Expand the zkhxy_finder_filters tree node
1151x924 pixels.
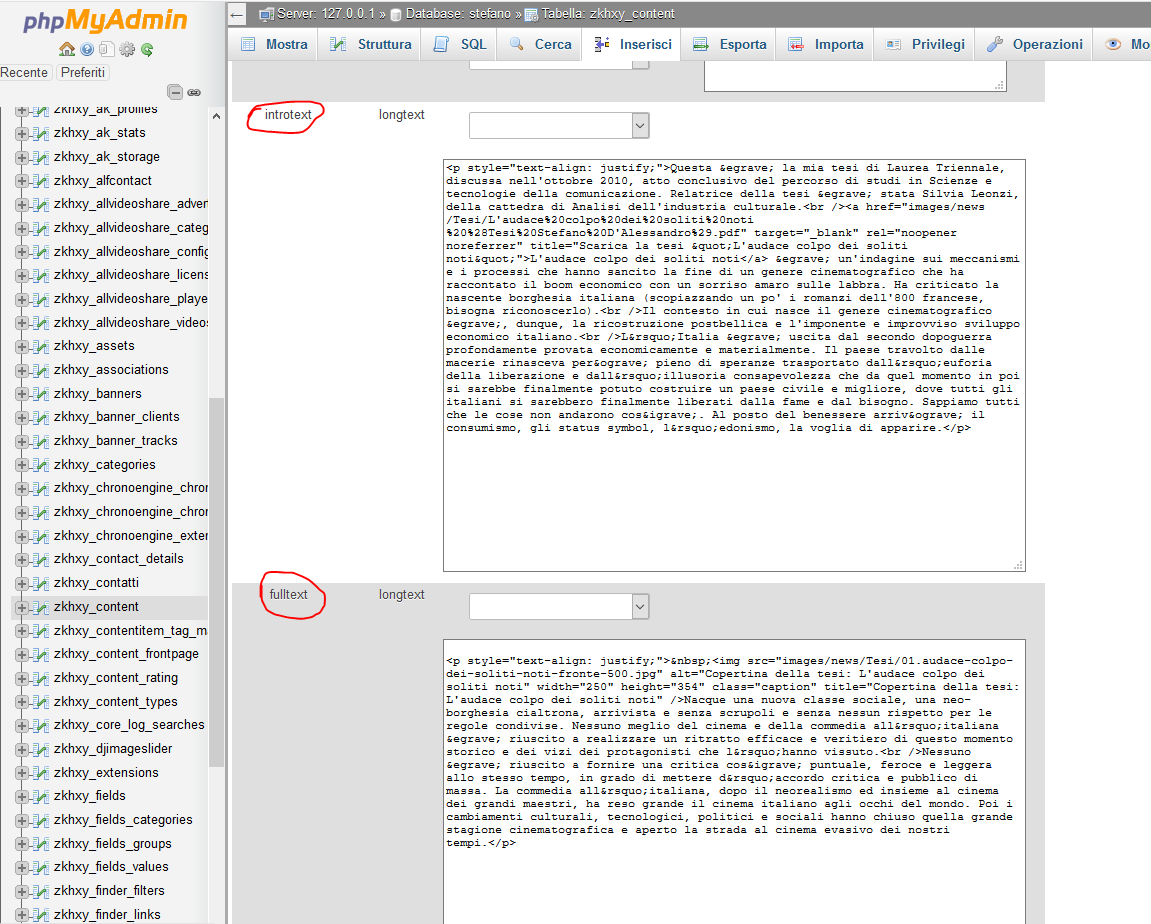(x=21, y=891)
